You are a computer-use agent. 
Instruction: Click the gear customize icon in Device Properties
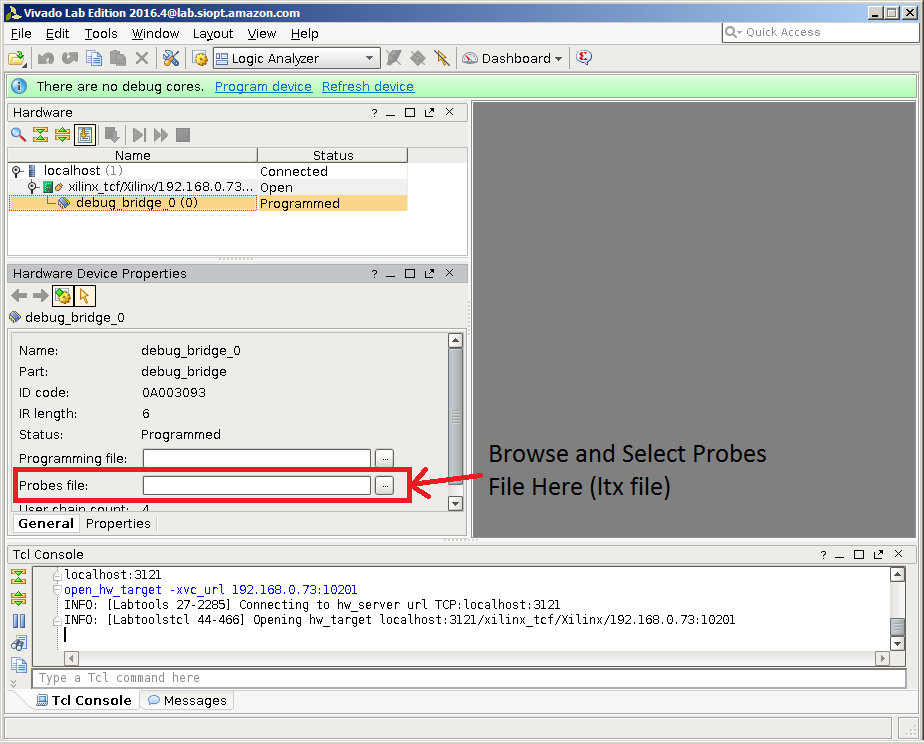(x=62, y=296)
